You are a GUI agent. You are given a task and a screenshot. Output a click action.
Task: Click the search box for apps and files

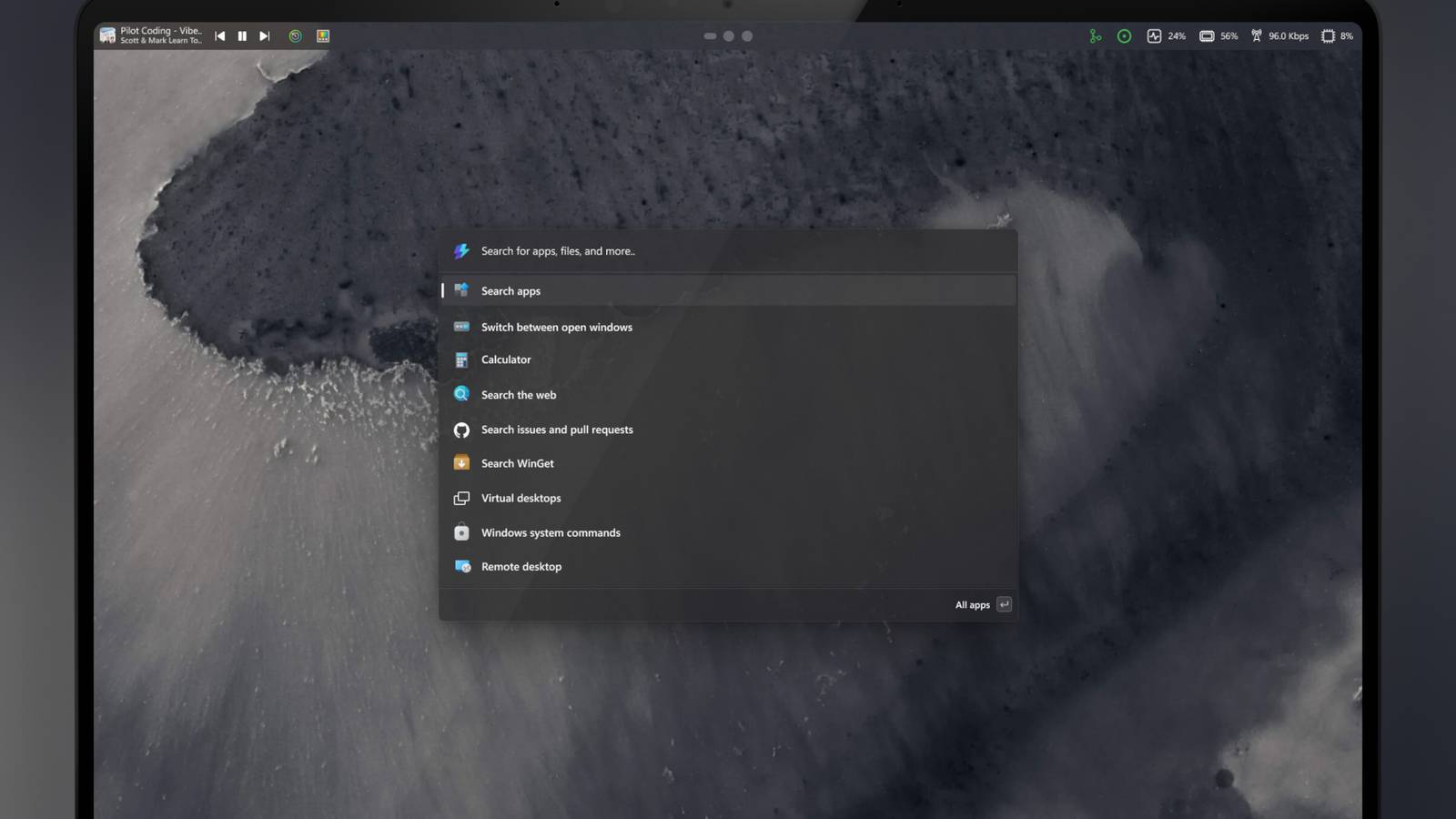[728, 251]
